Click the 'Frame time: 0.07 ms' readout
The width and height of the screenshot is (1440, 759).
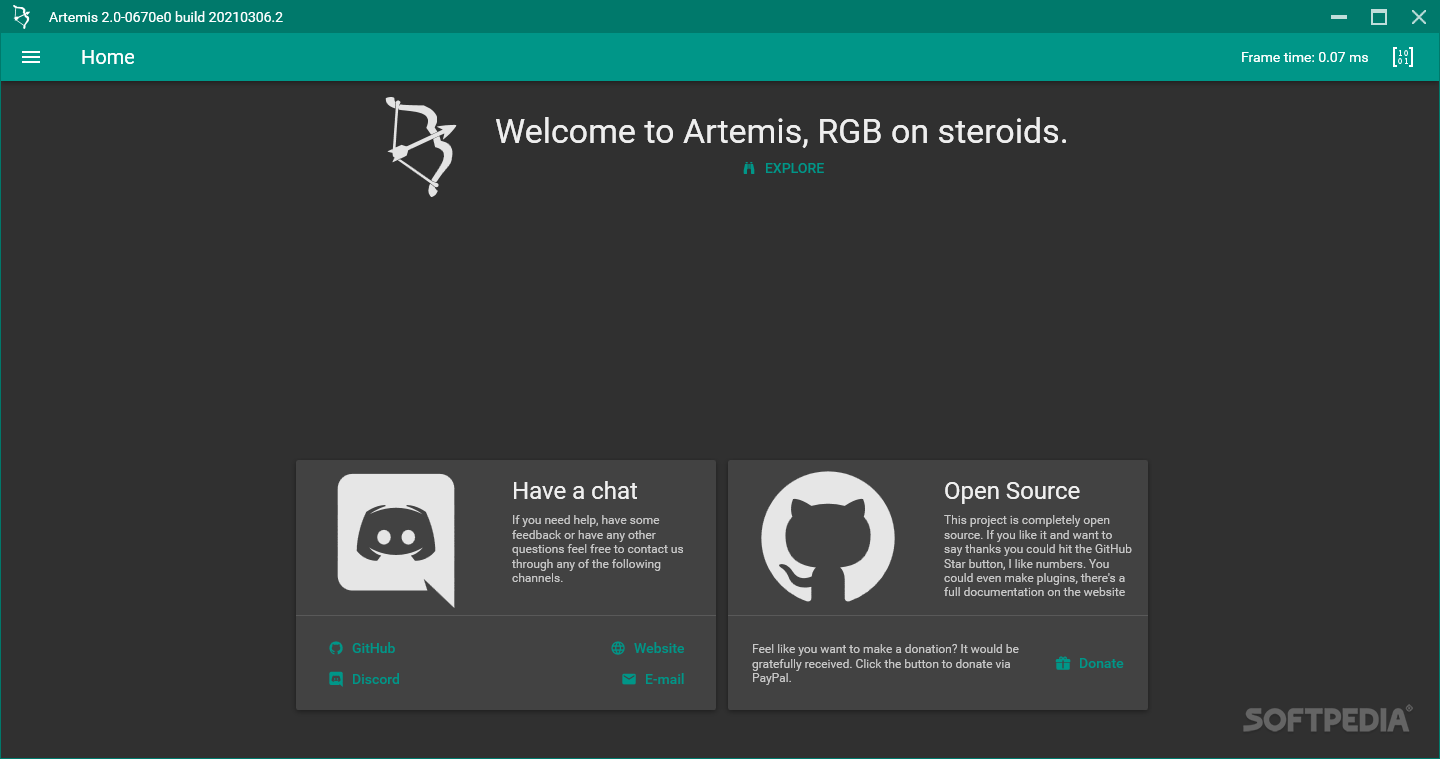(1304, 57)
